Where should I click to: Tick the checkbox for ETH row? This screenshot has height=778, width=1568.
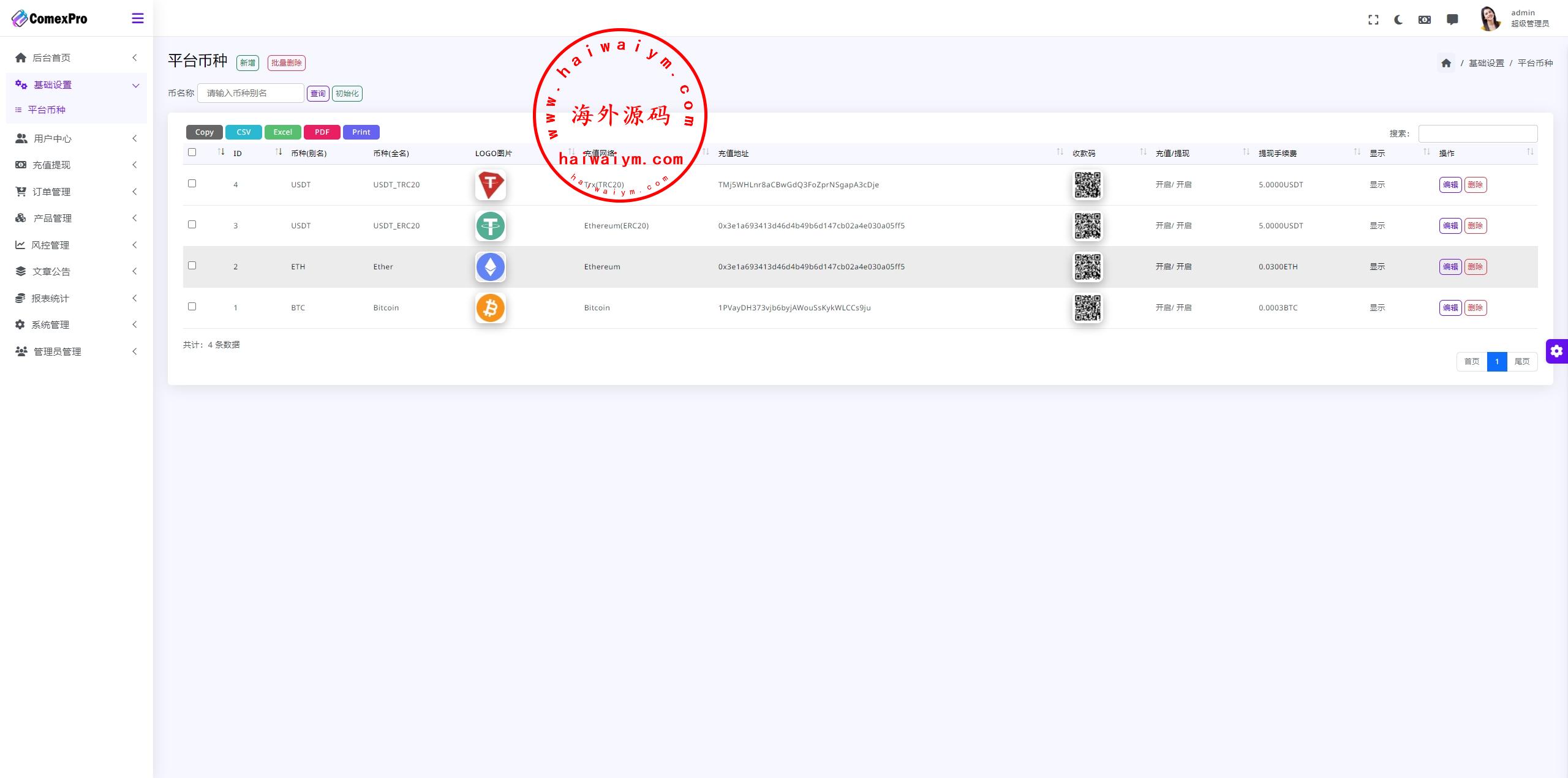pos(192,266)
